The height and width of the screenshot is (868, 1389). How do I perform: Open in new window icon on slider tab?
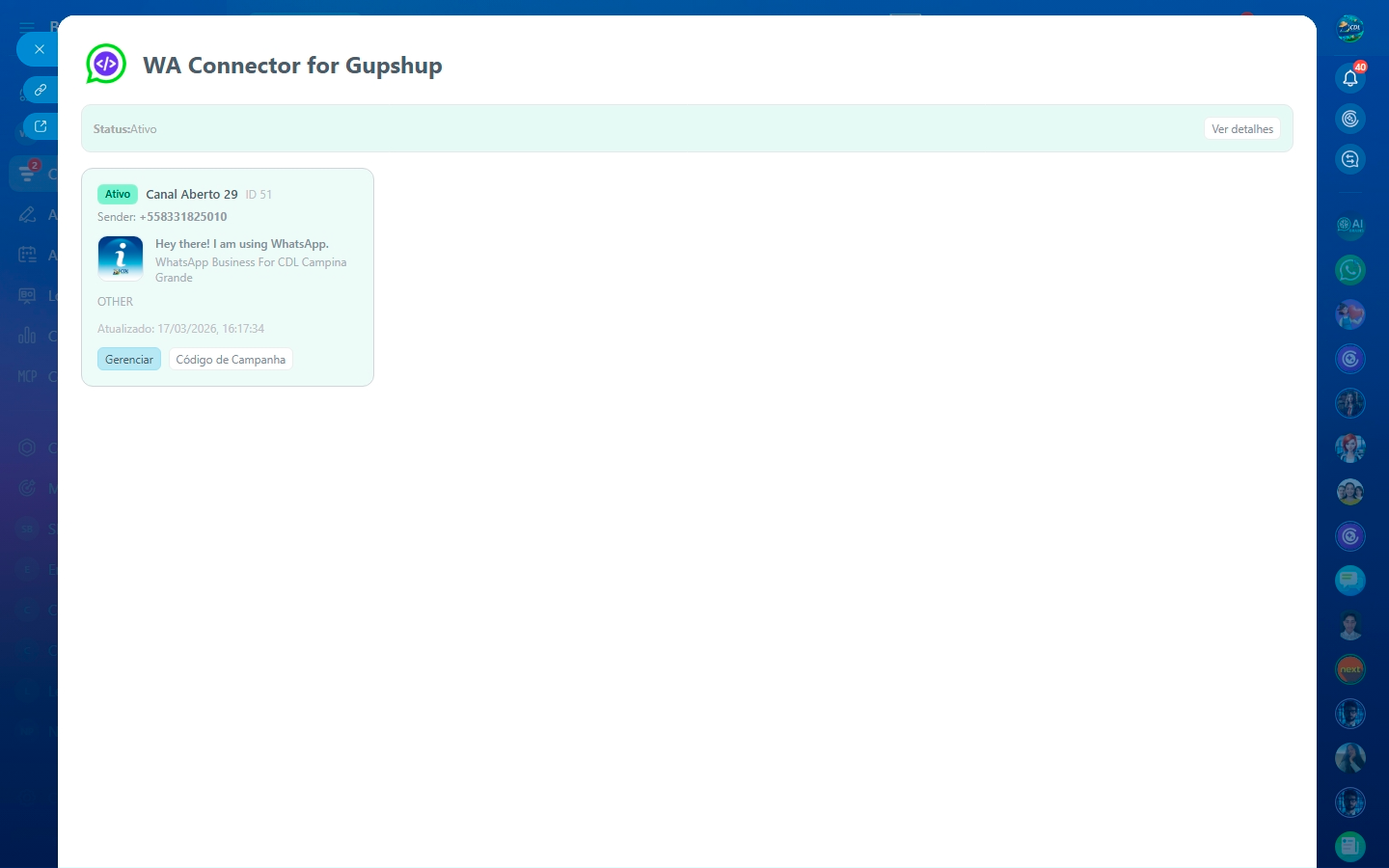click(41, 126)
